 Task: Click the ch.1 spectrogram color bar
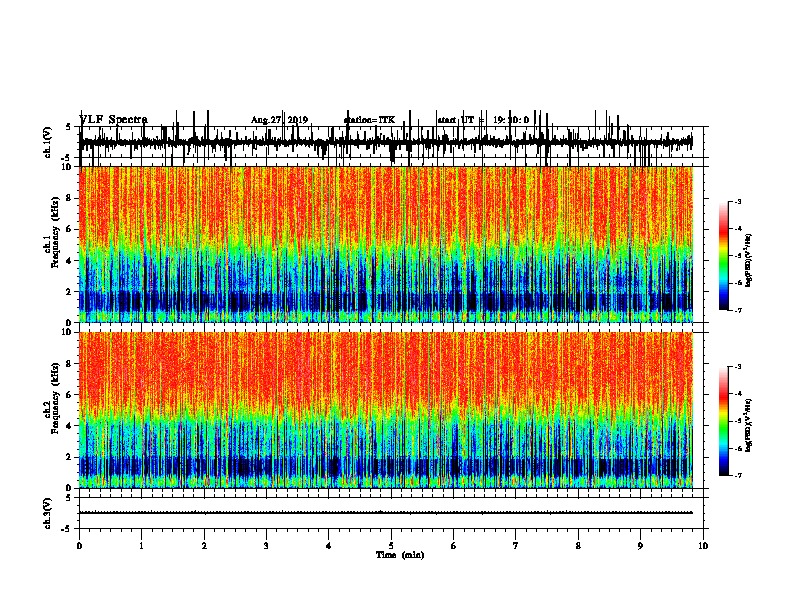click(724, 256)
